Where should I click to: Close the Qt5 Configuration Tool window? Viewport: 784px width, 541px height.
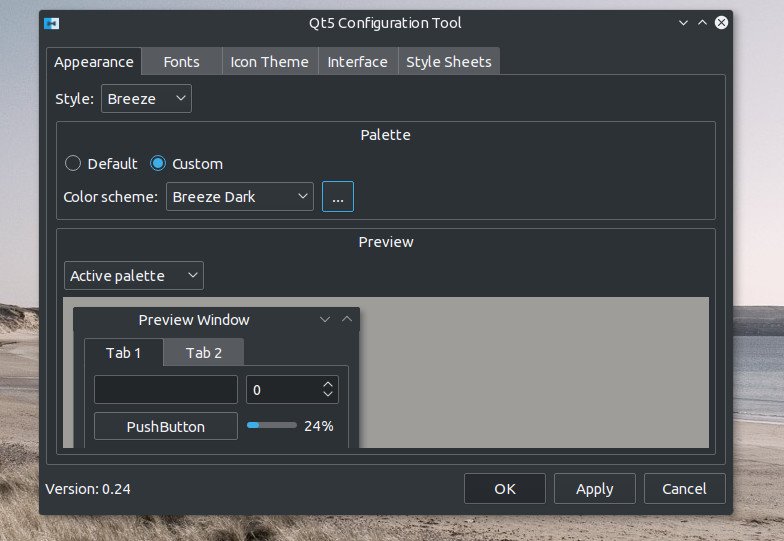tap(721, 22)
